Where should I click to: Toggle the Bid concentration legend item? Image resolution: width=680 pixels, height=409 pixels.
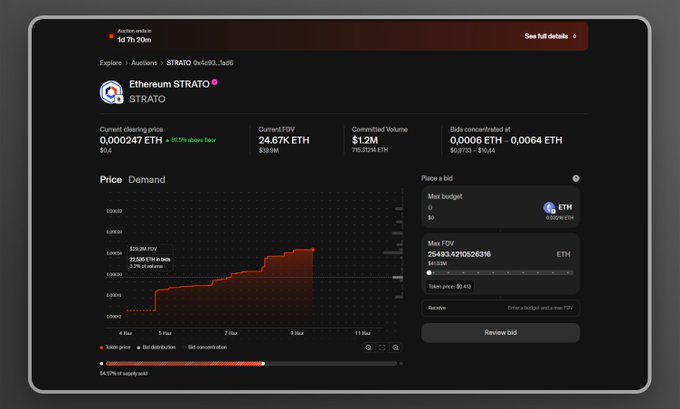tap(205, 347)
